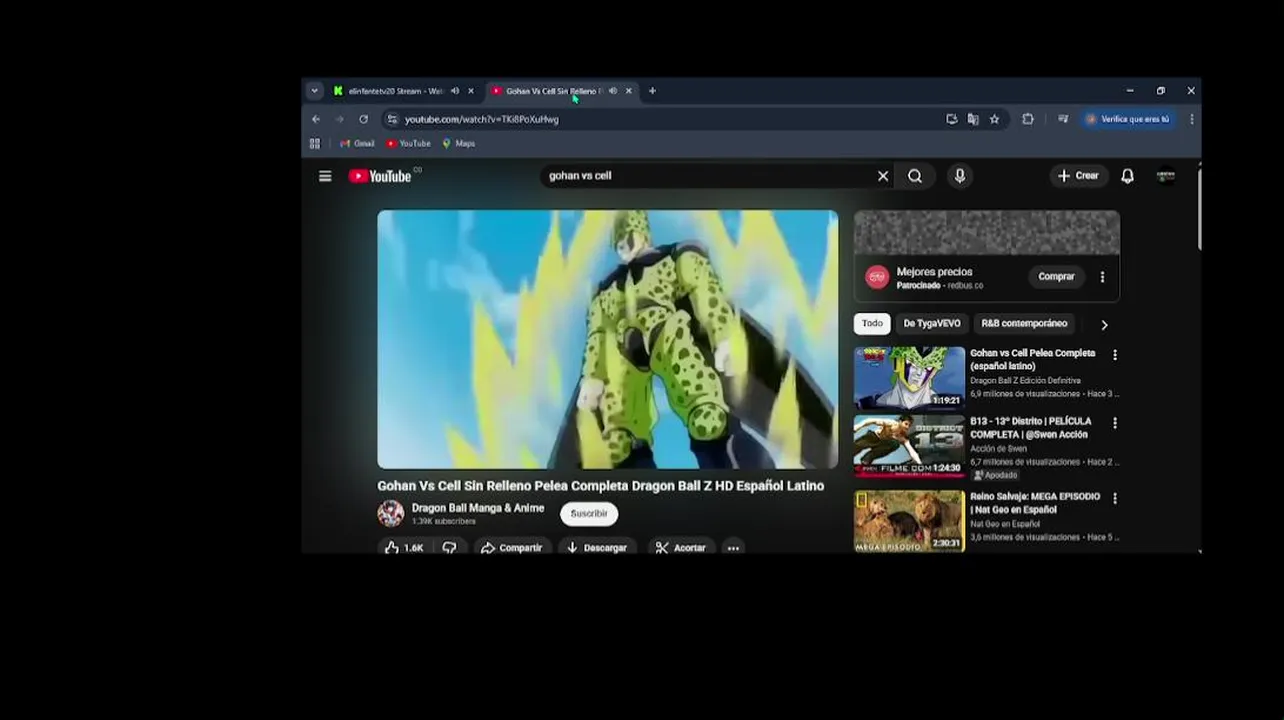Screen dimensions: 1284x720
Task: Translate this page icon
Action: [973, 119]
